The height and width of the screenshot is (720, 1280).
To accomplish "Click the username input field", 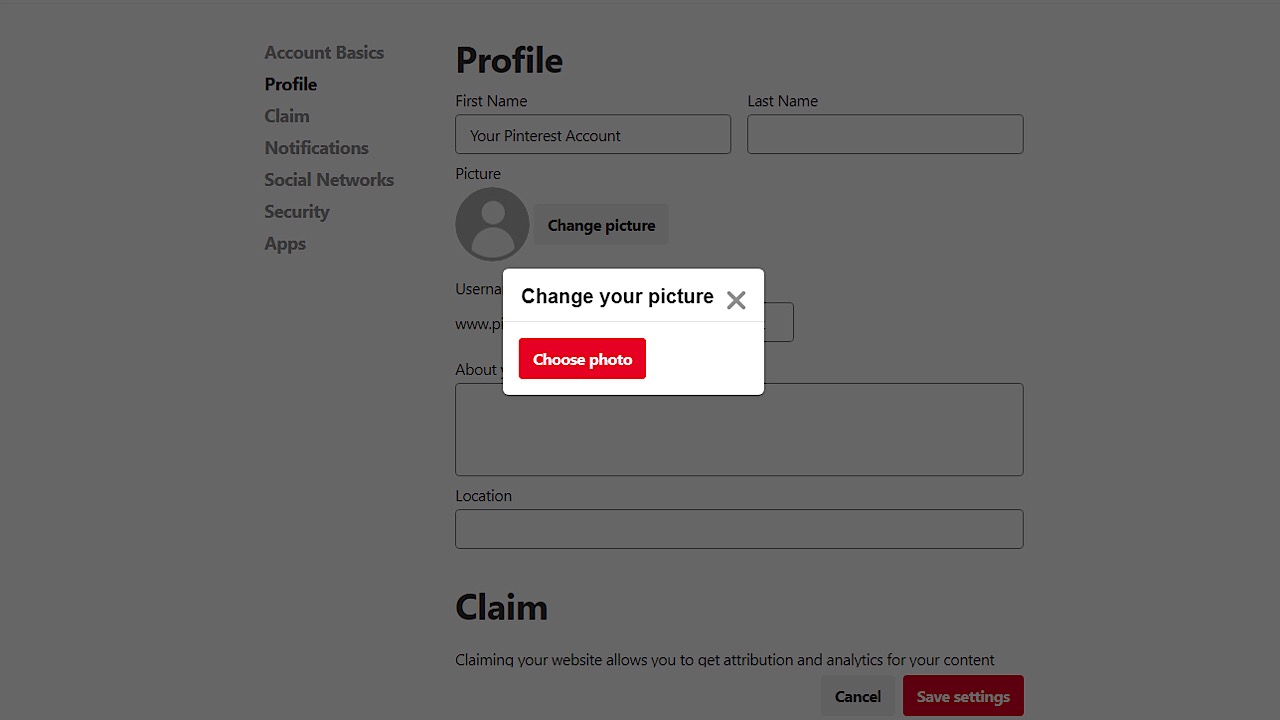I will point(780,323).
